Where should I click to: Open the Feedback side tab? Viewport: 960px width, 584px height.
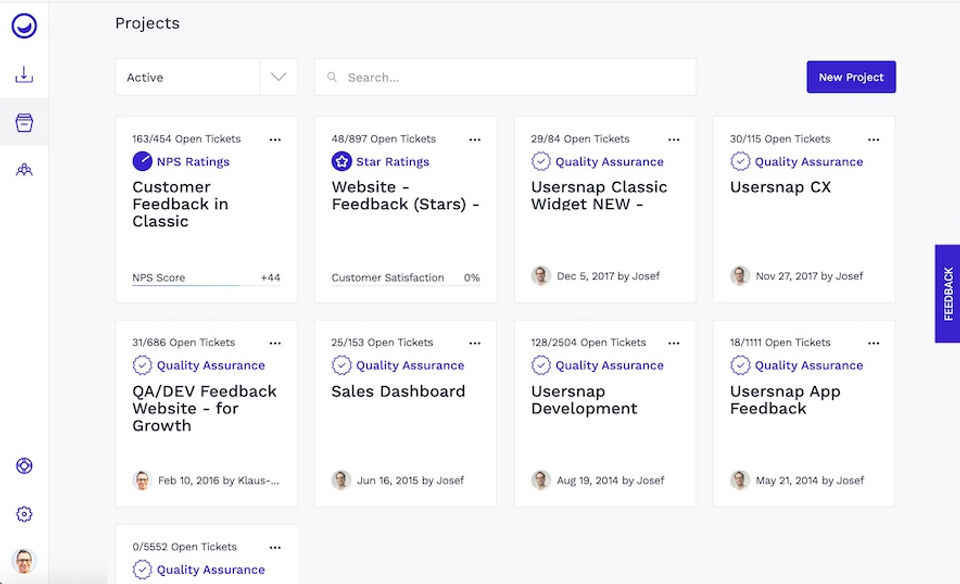pos(948,294)
